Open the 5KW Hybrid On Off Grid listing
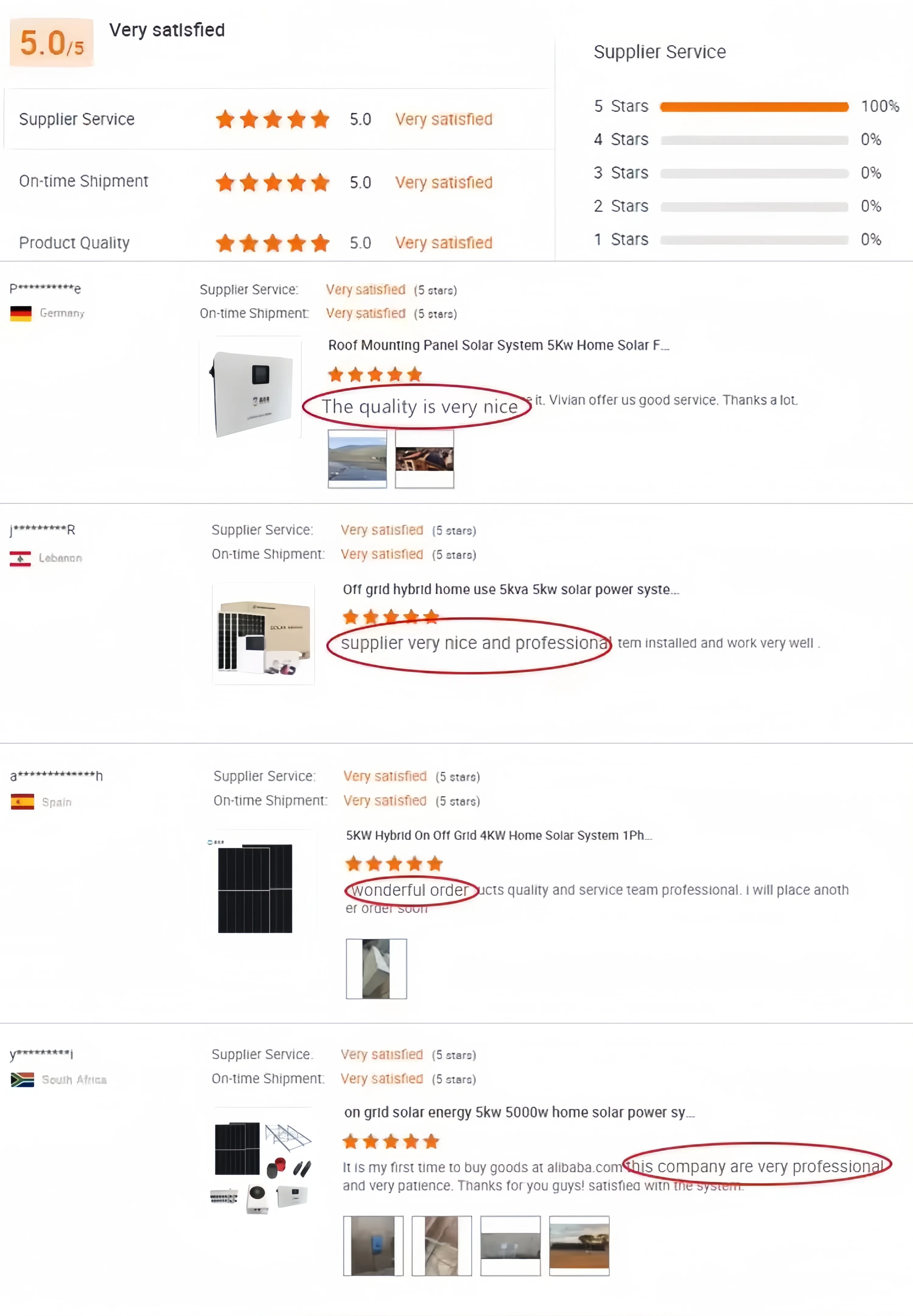The width and height of the screenshot is (913, 1316). (x=498, y=835)
